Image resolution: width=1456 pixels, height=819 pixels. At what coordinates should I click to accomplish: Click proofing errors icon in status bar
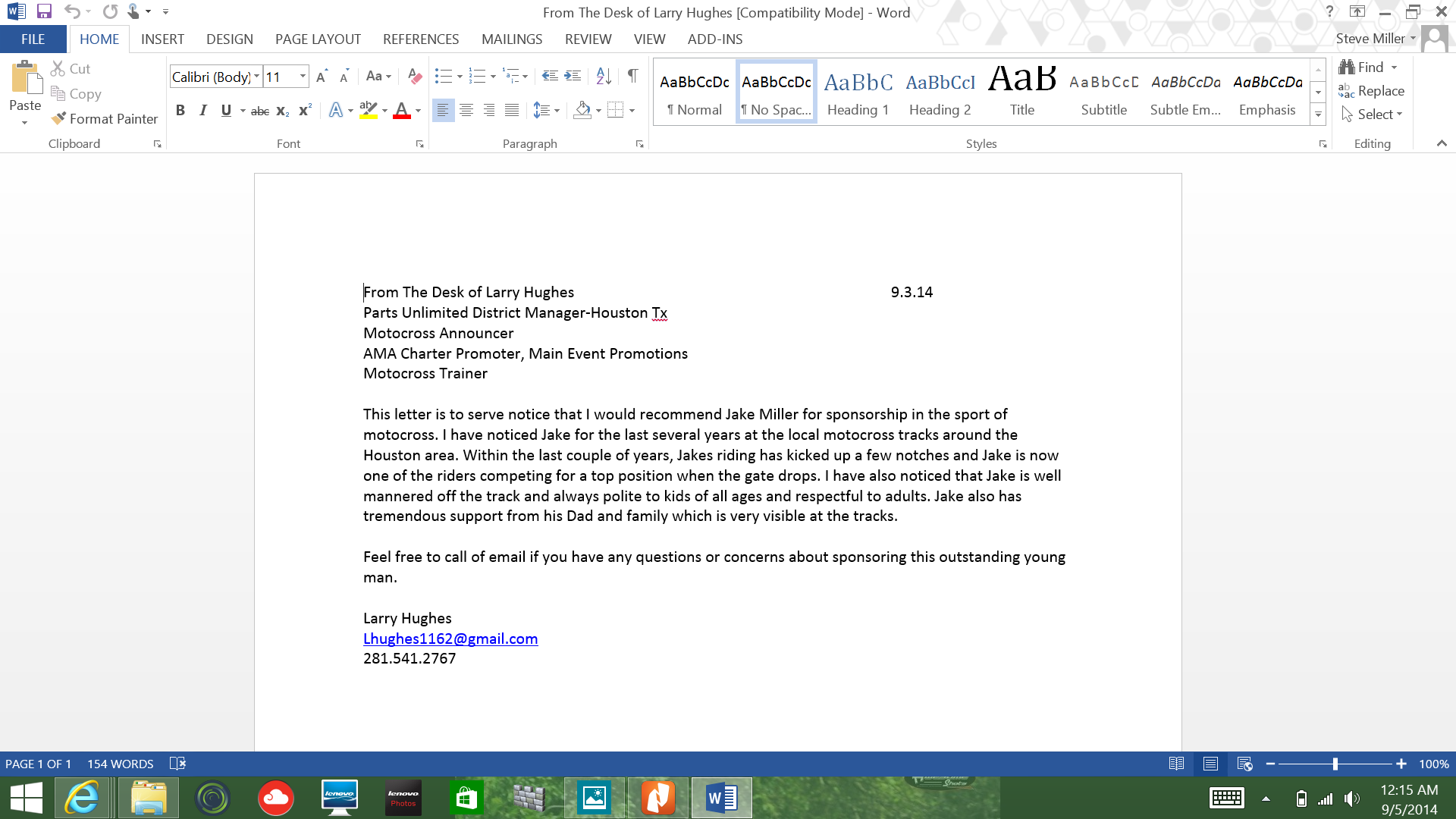point(177,764)
